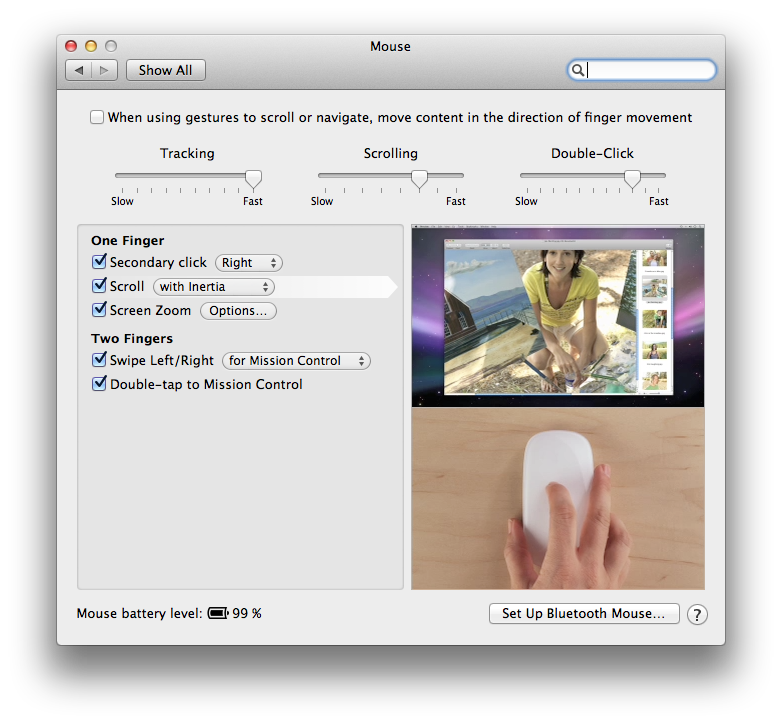This screenshot has width=782, height=724.
Task: Toggle the Scroll checkbox
Action: tap(99, 286)
